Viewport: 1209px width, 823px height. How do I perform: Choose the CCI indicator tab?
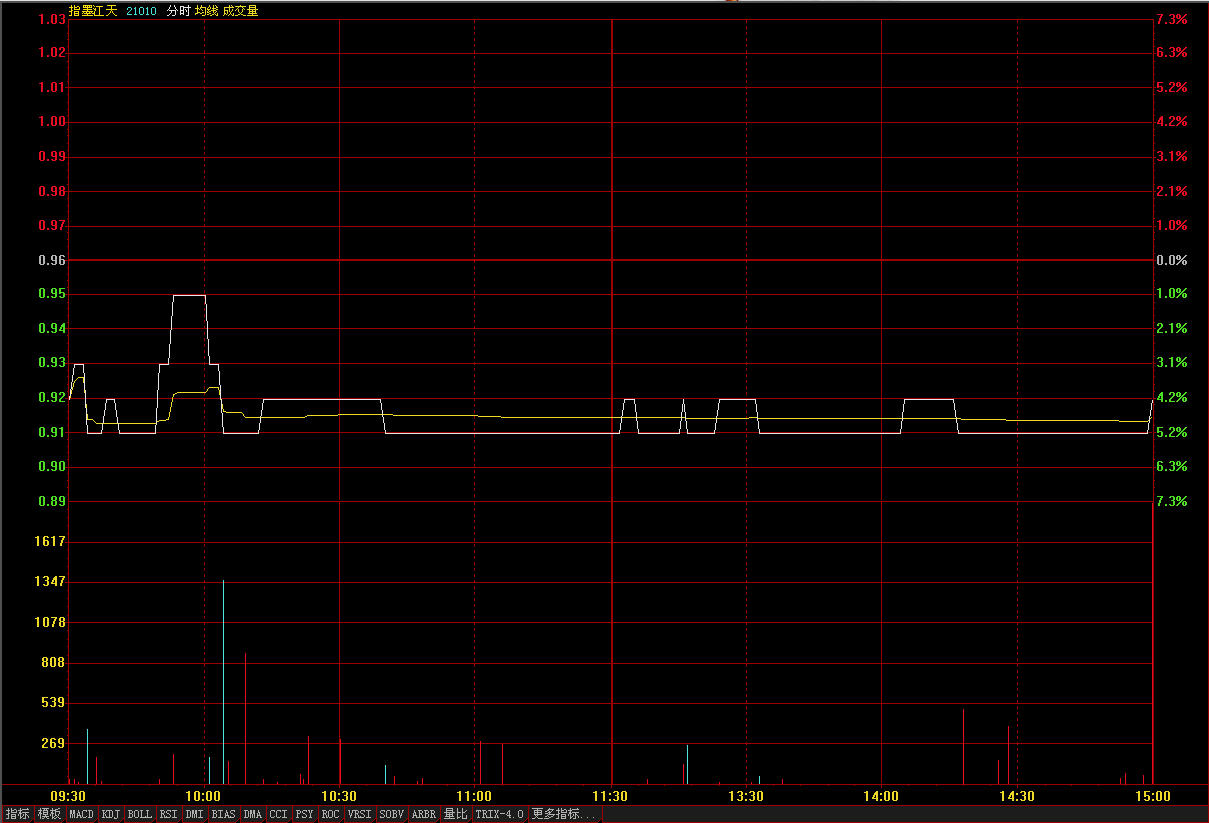click(x=279, y=815)
